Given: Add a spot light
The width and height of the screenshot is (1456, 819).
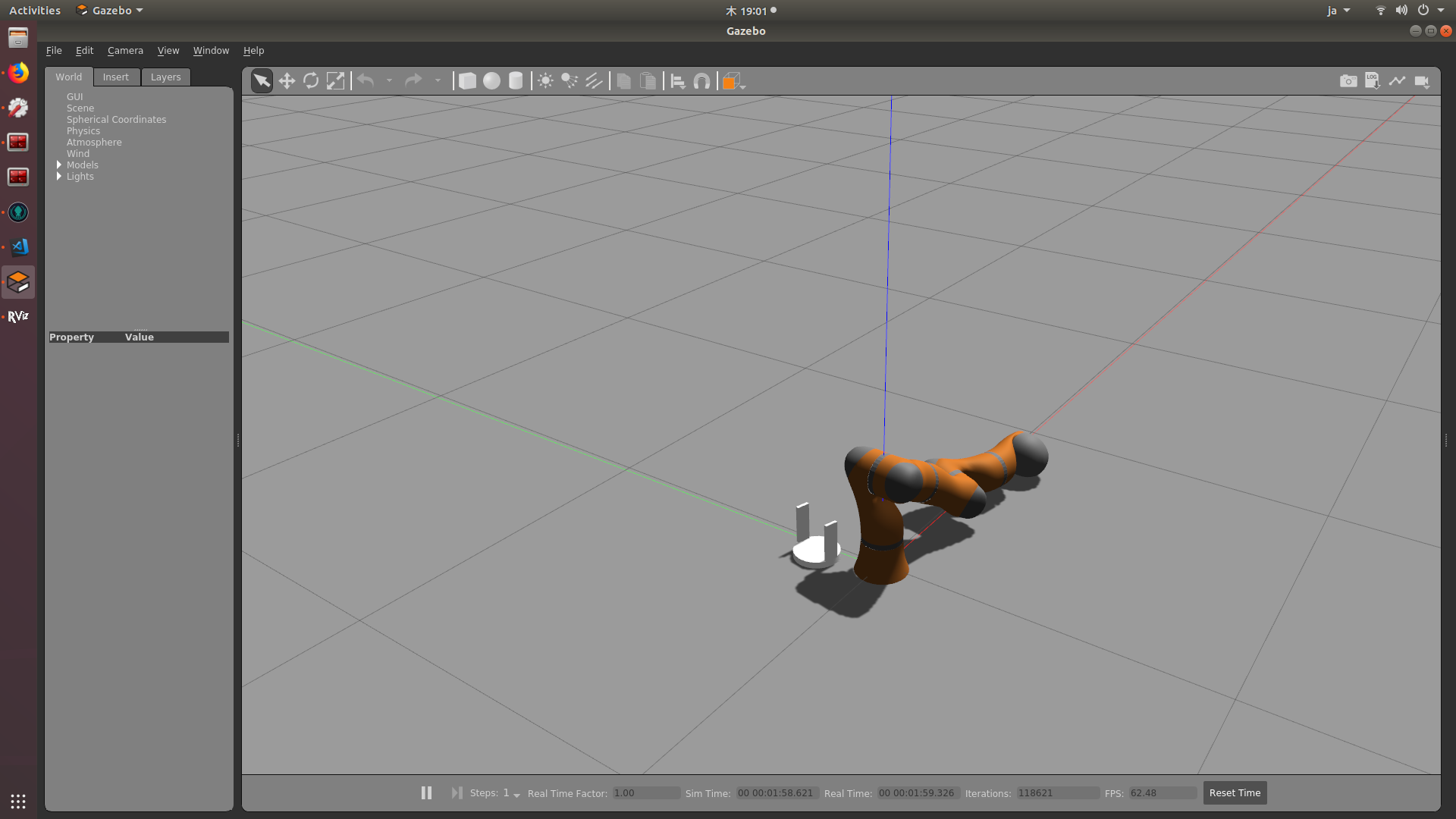Looking at the screenshot, I should click(x=570, y=81).
